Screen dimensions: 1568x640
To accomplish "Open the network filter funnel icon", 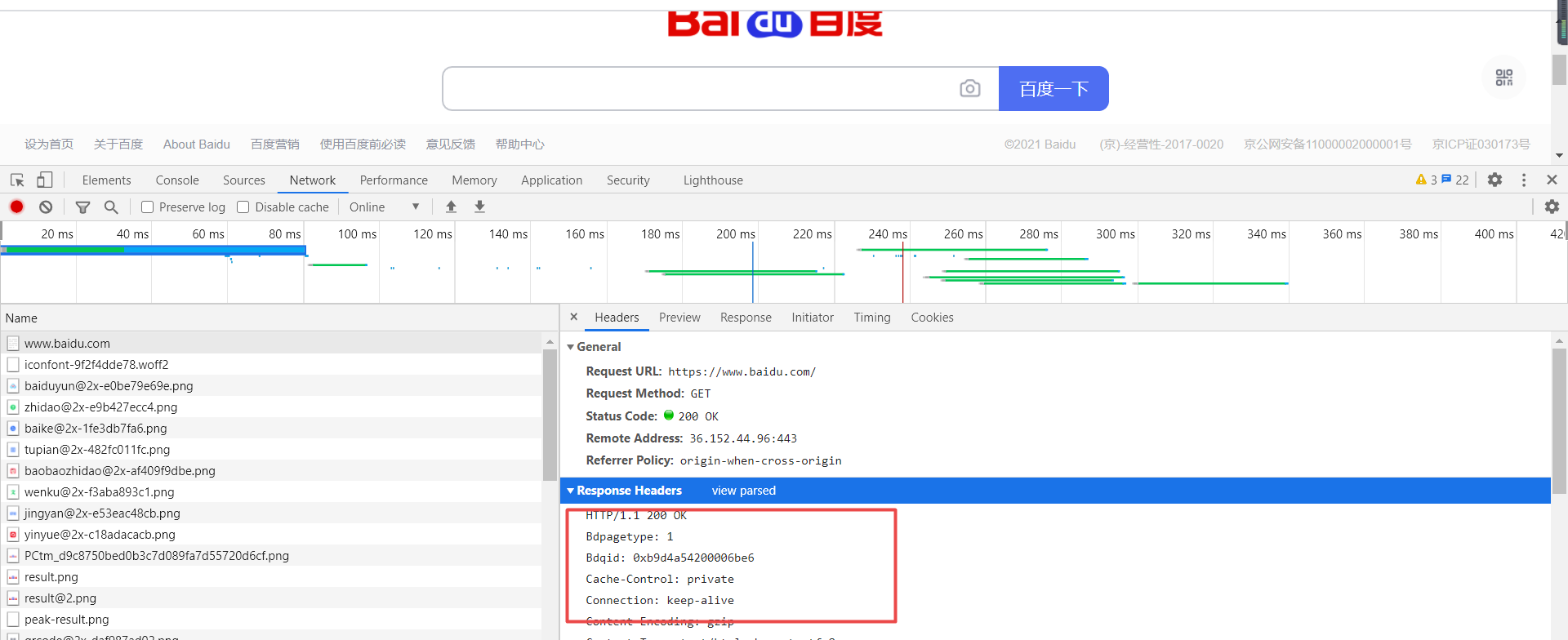I will [82, 207].
